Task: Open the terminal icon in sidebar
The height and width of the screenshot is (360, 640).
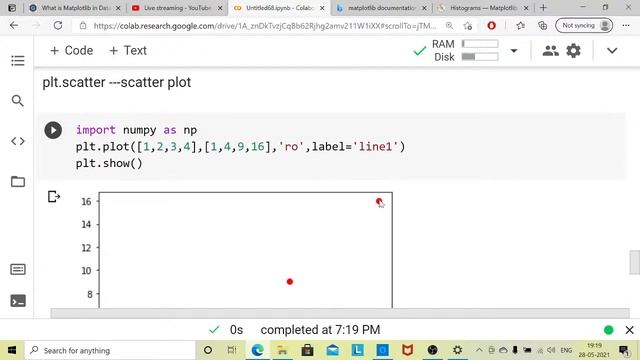Action: [18, 301]
